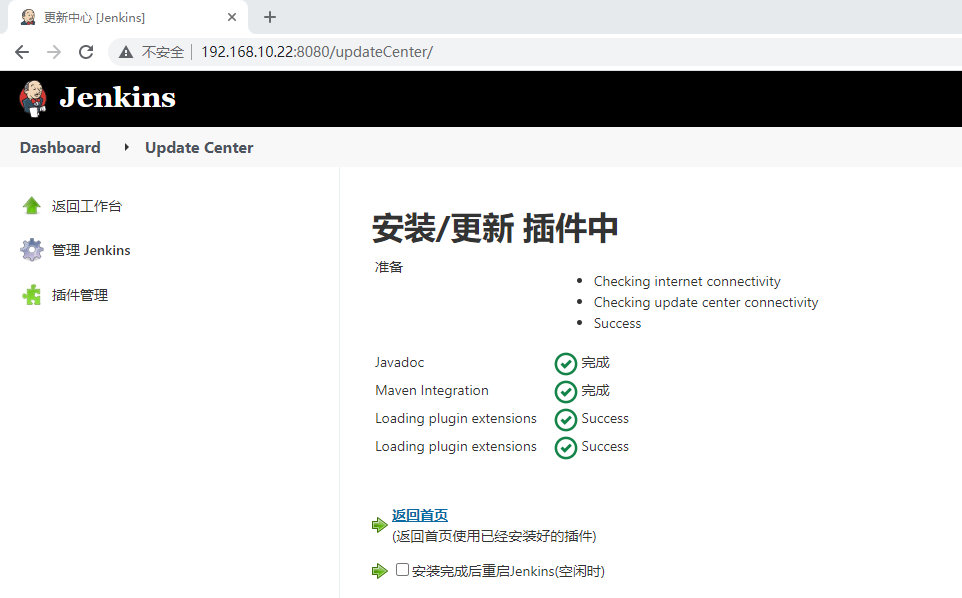Open a new browser tab with plus
The height and width of the screenshot is (598, 962).
tap(270, 17)
